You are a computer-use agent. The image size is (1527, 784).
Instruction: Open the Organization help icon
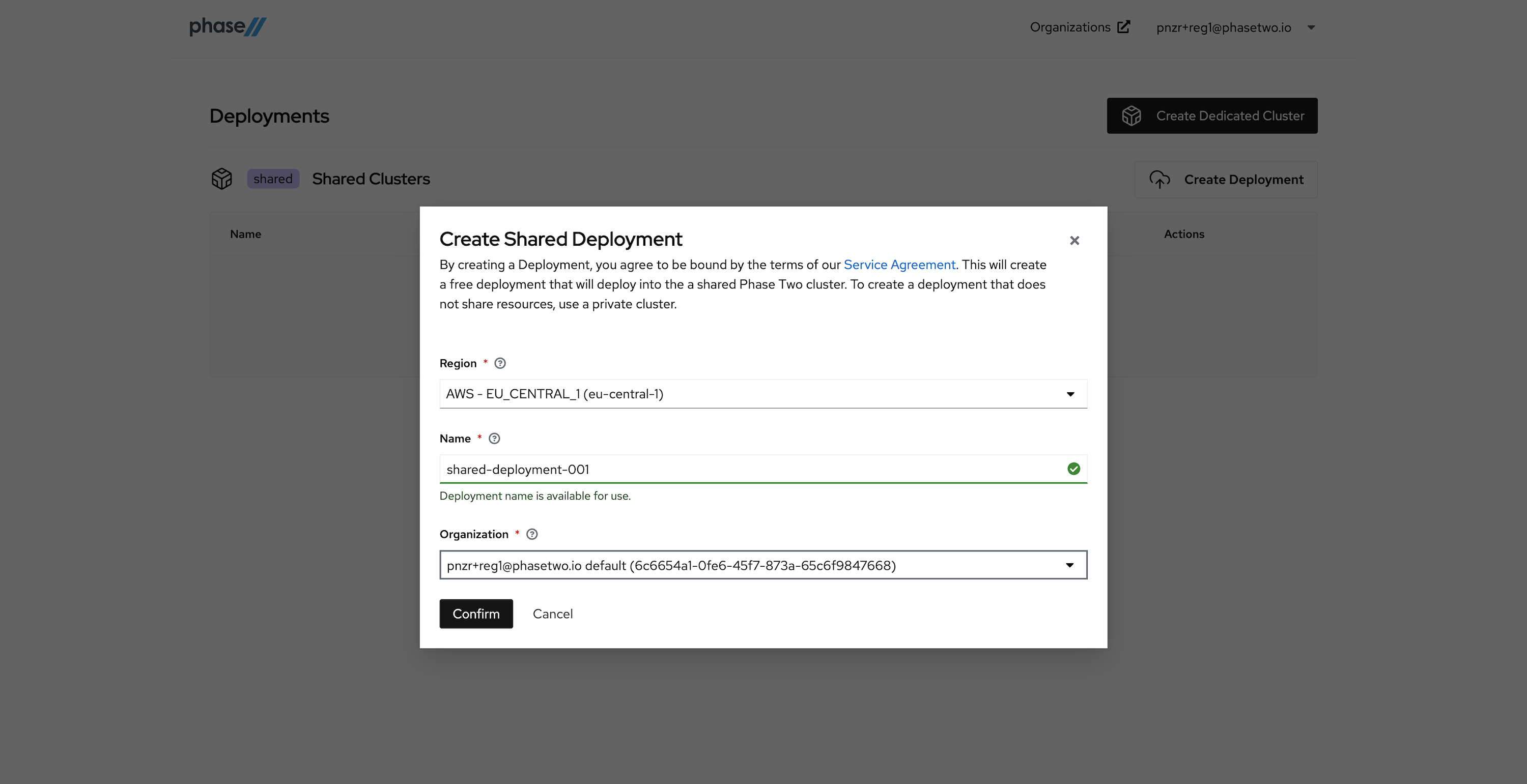pos(531,534)
